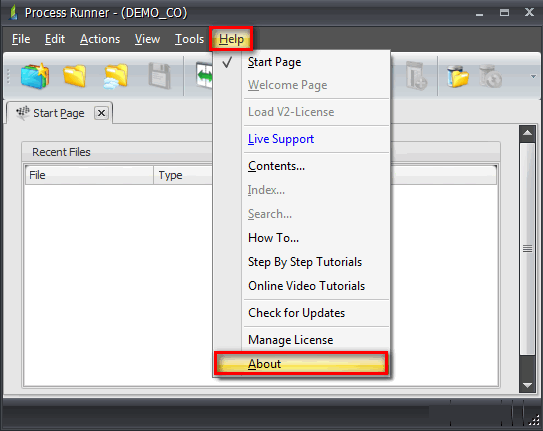
Task: Toggle the checked Start Page menu entry
Action: (x=302, y=62)
